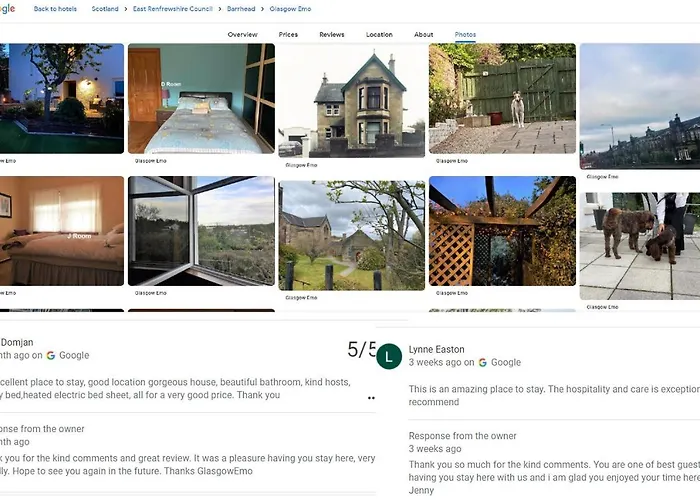The height and width of the screenshot is (500, 700).
Task: Switch to the Overview tab
Action: pyautogui.click(x=242, y=35)
